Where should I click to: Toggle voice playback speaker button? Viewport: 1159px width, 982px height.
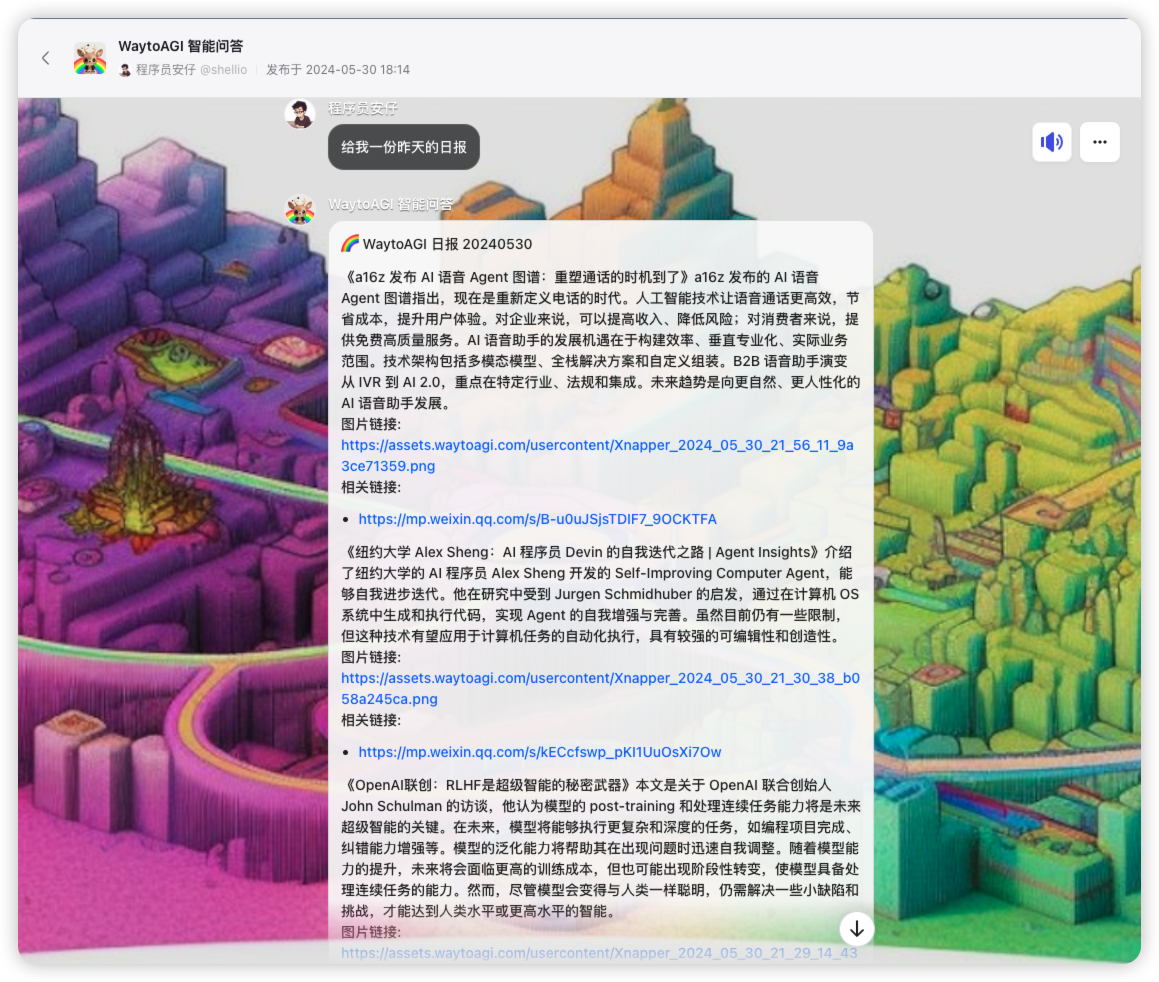pos(1052,142)
